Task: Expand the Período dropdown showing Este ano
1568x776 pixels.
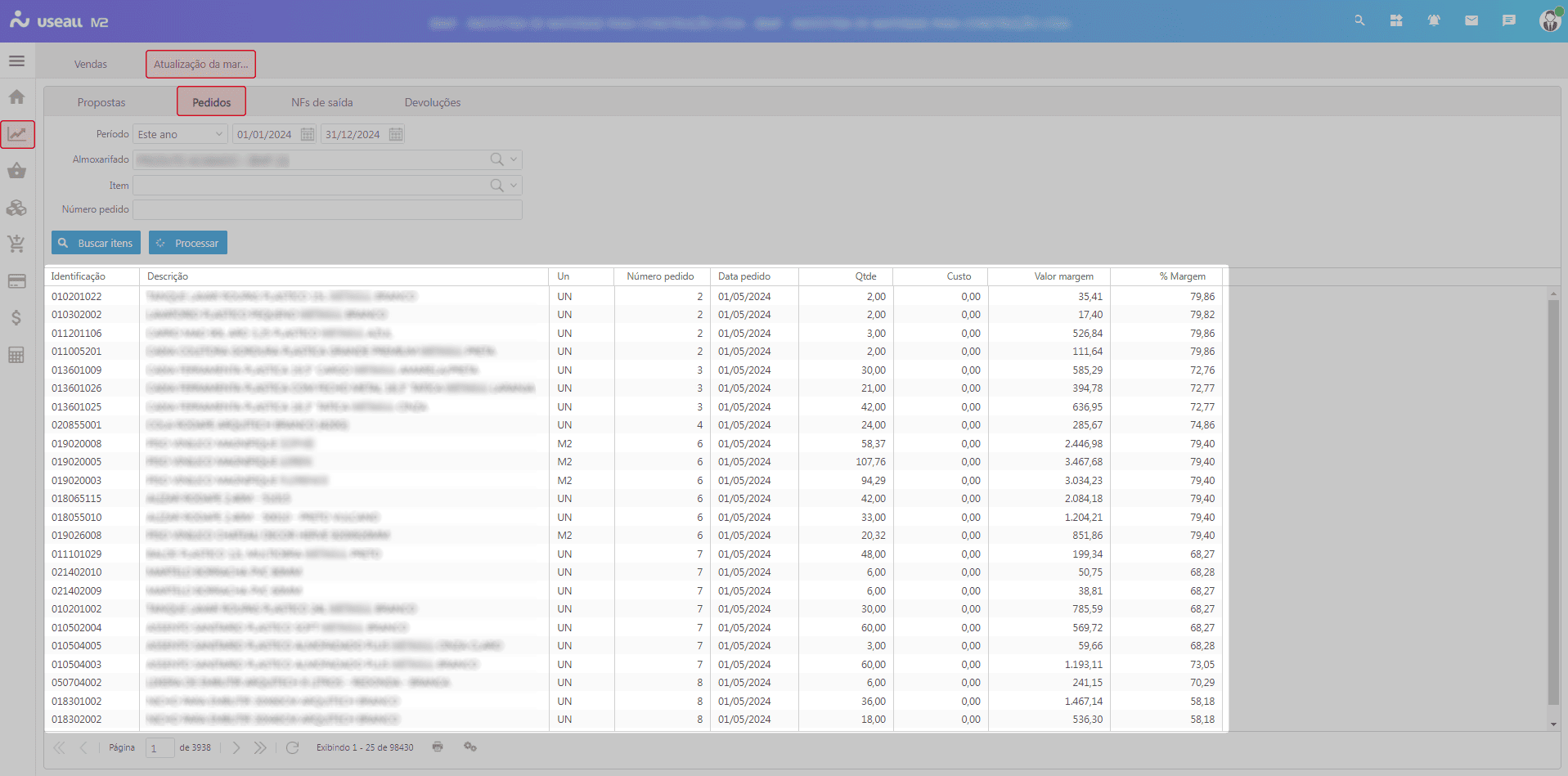Action: coord(218,134)
